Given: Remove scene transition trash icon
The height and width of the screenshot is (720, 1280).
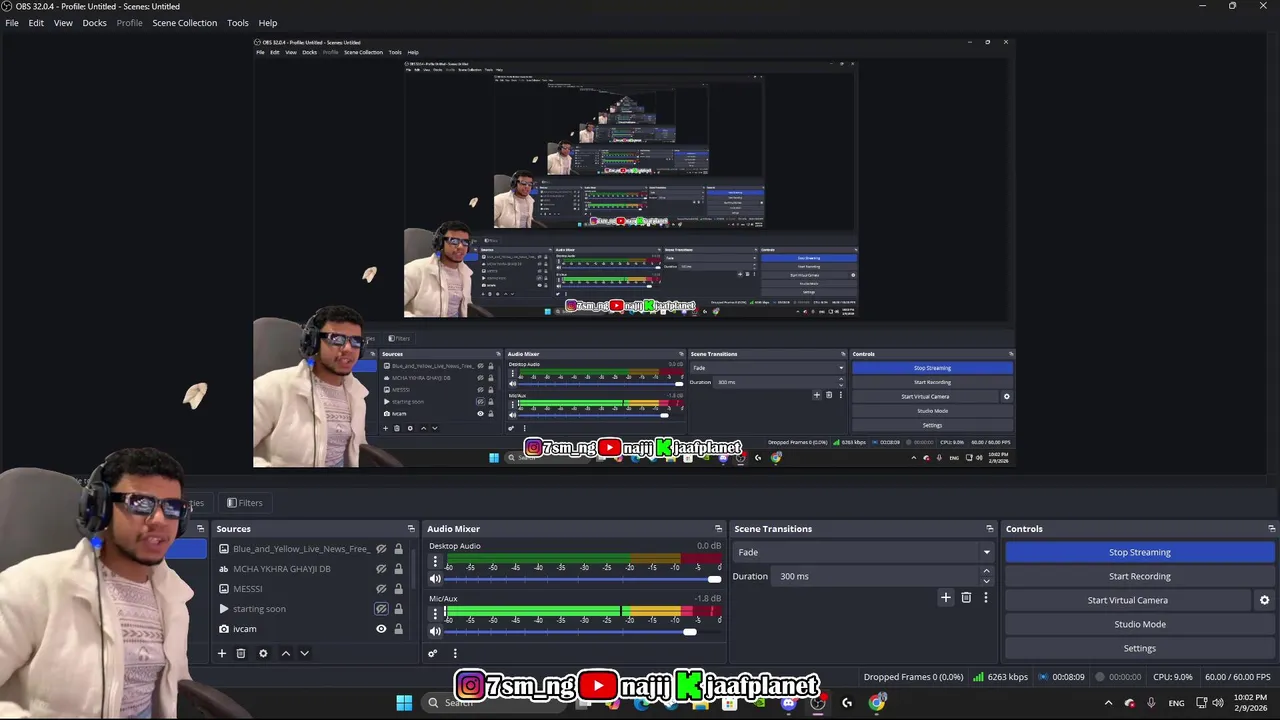Looking at the screenshot, I should (966, 597).
